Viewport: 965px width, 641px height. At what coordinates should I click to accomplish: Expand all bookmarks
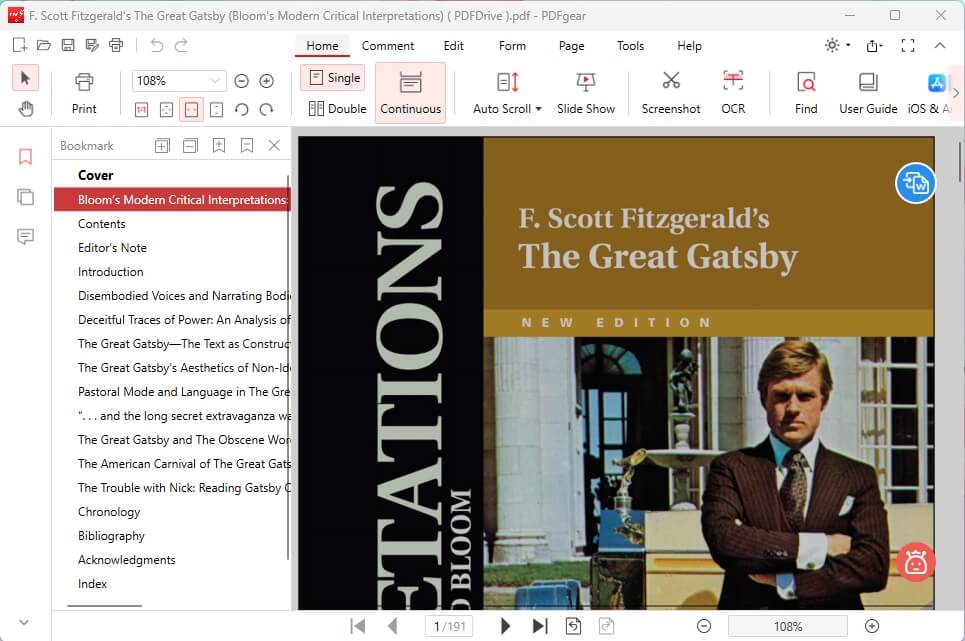162,146
